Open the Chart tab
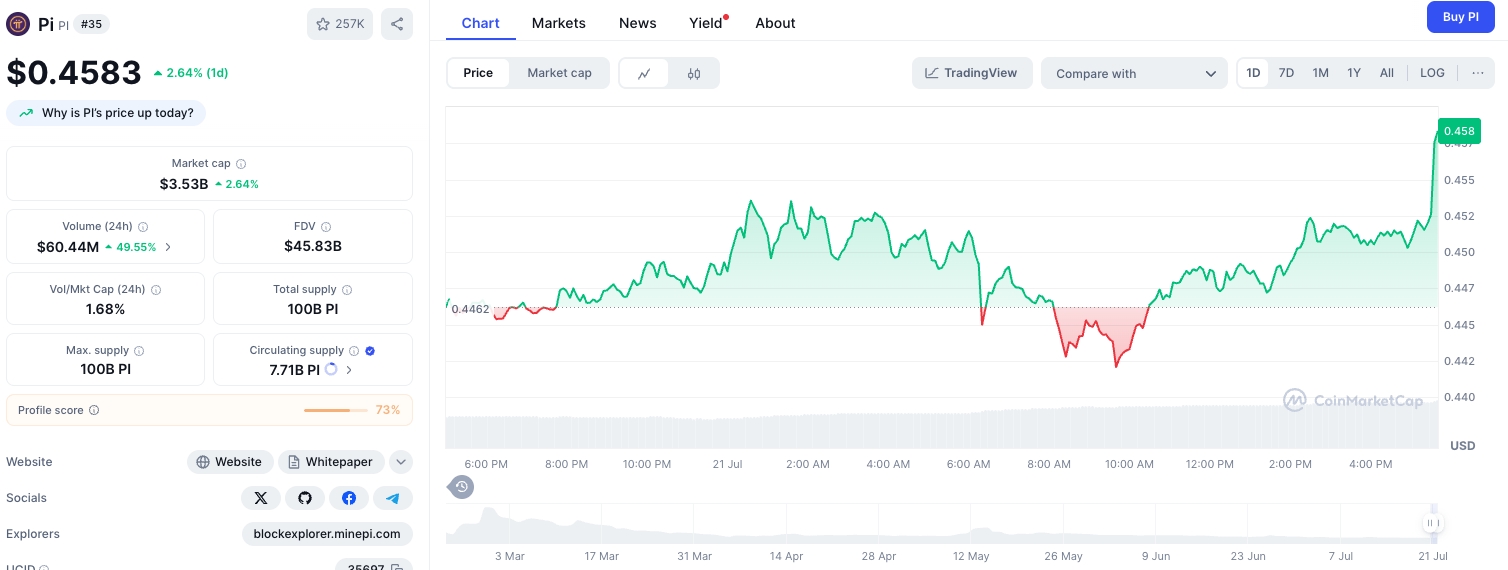 481,23
